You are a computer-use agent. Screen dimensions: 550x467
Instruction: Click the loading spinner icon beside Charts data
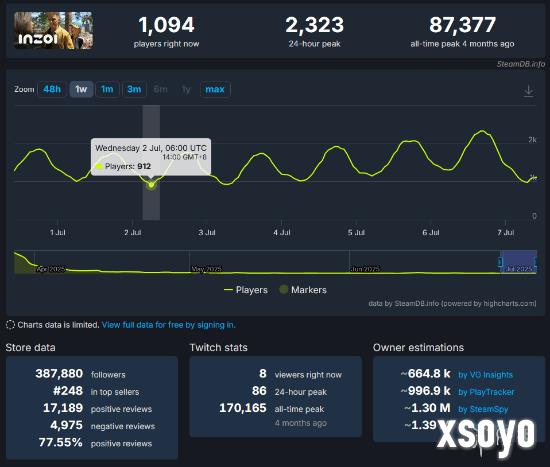10,325
